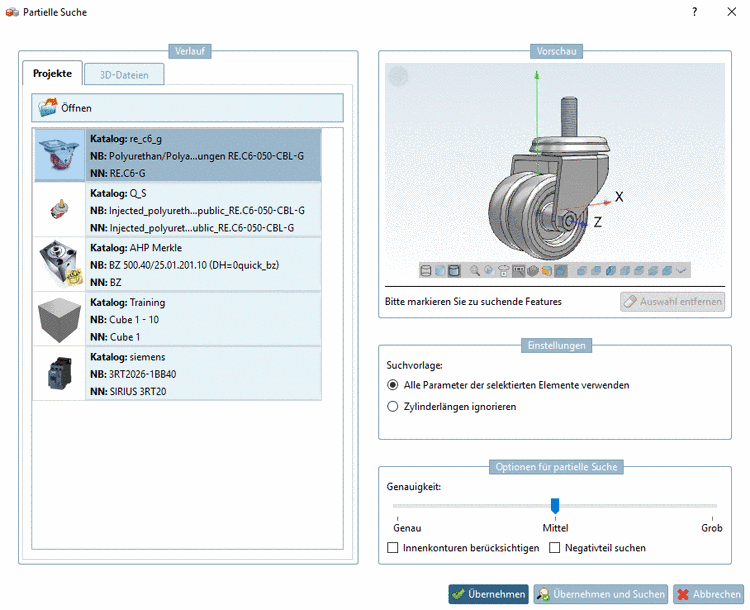The height and width of the screenshot is (610, 750).
Task: Select 'Alle Parameter der selektierten Elemente verwenden'
Action: [508, 385]
